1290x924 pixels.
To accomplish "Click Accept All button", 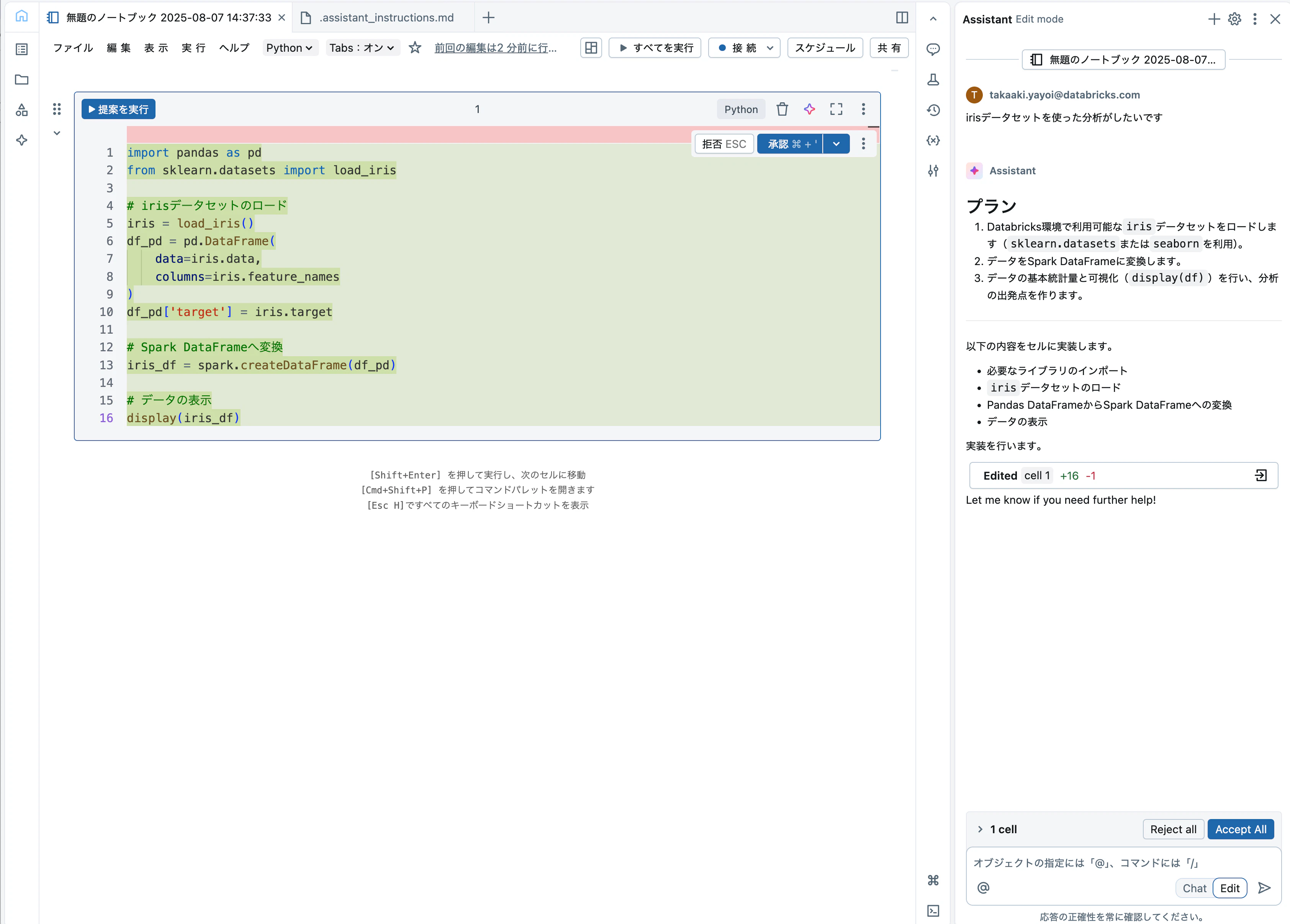I will click(x=1241, y=829).
